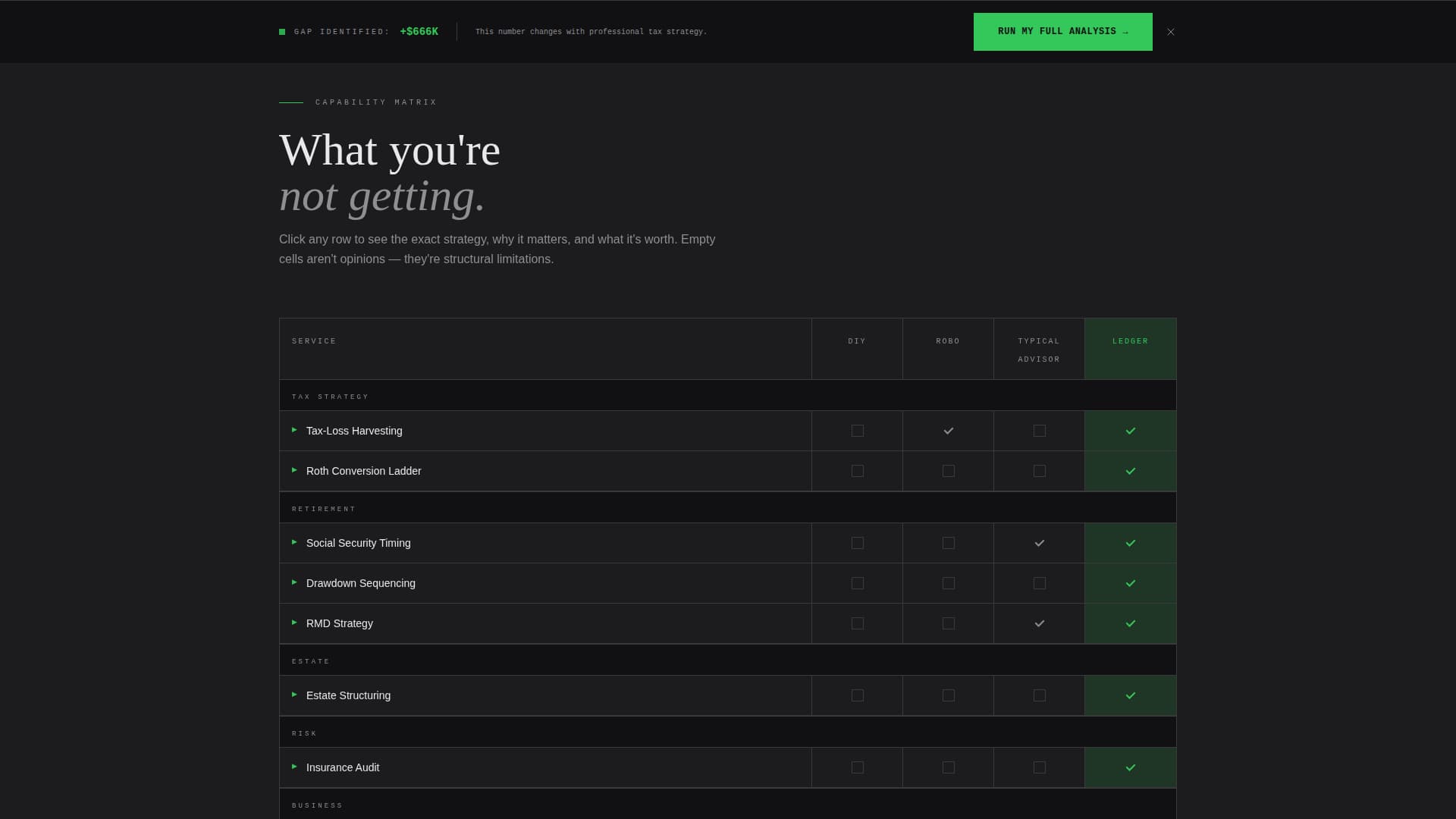Expand the Drawdown Sequencing row arrow

(x=294, y=582)
